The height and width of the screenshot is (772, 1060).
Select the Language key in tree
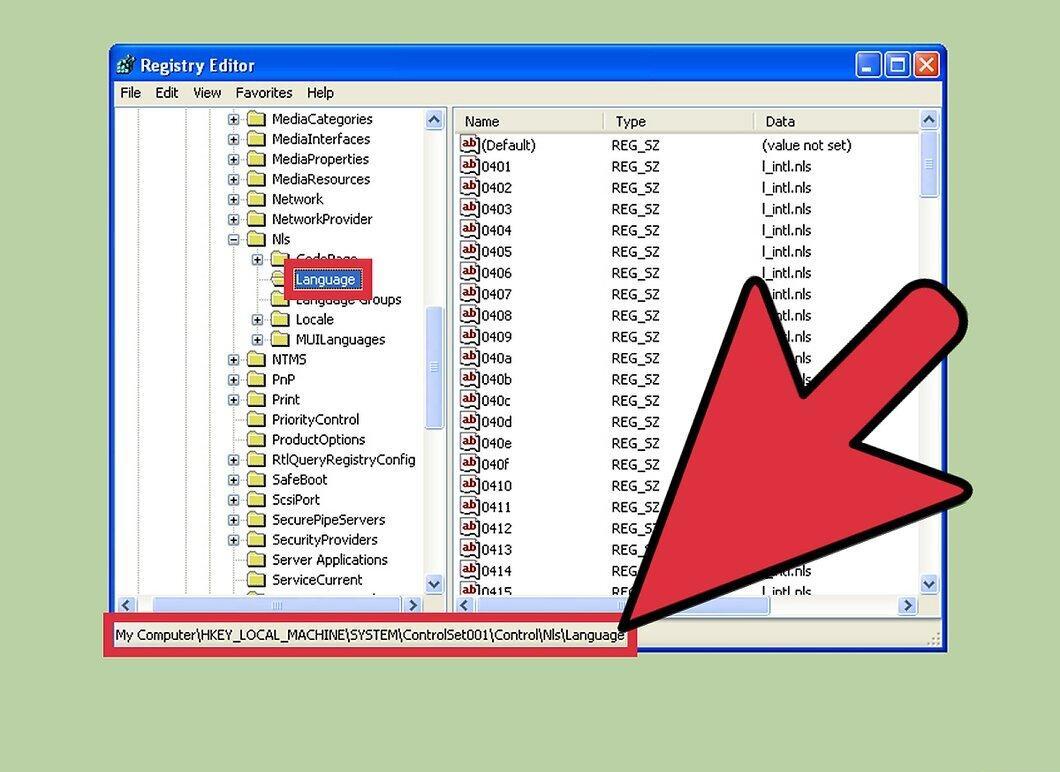[325, 279]
